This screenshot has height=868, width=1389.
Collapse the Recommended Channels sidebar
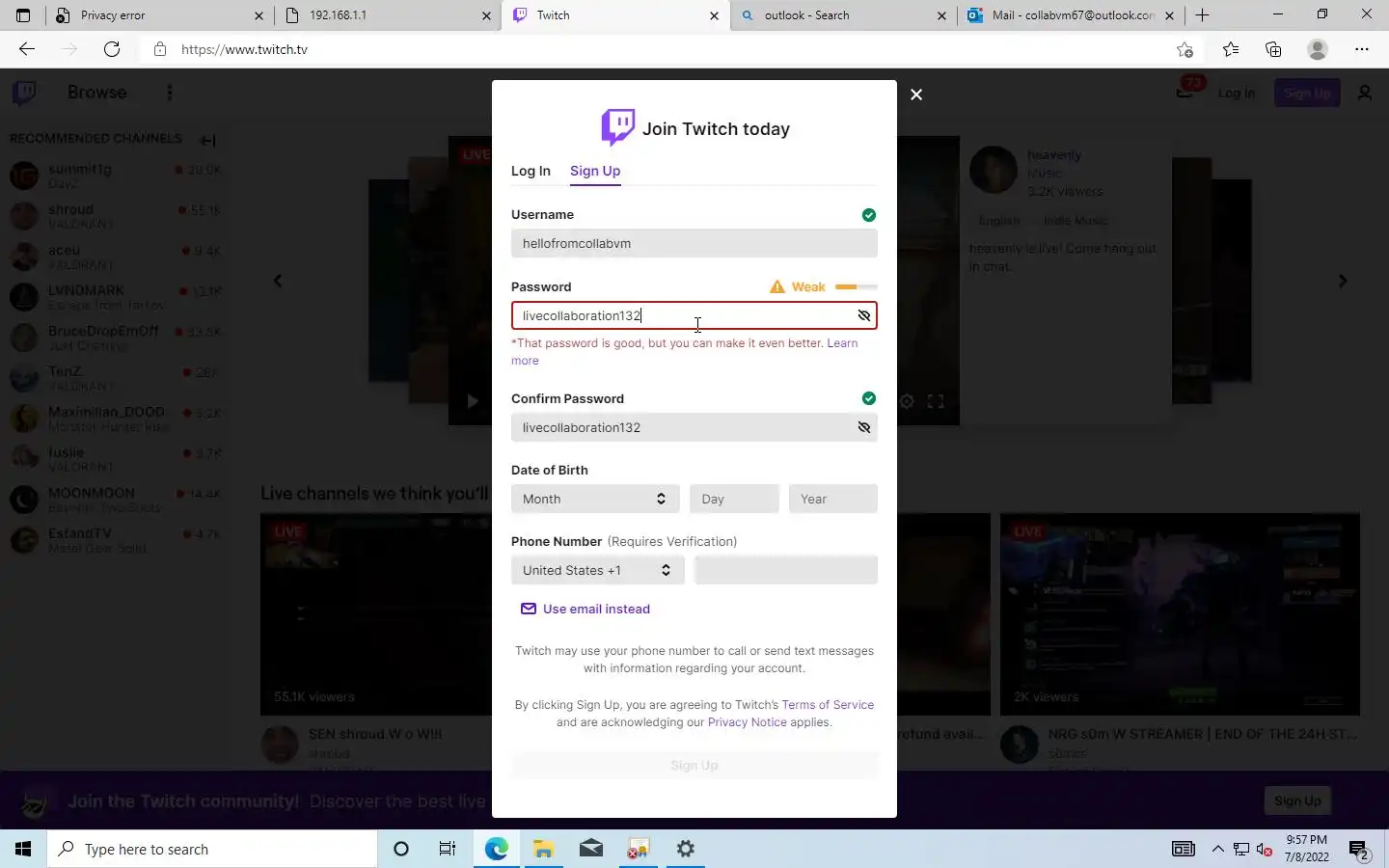[207, 140]
